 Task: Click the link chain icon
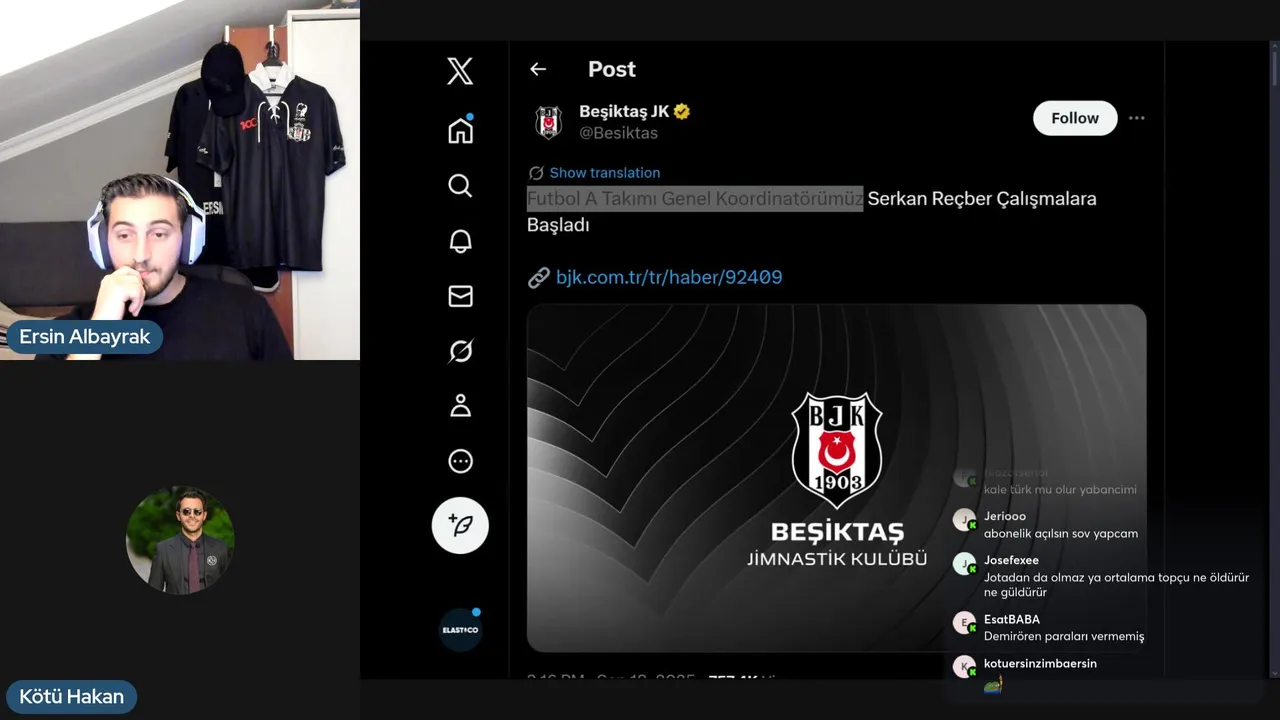pyautogui.click(x=539, y=277)
